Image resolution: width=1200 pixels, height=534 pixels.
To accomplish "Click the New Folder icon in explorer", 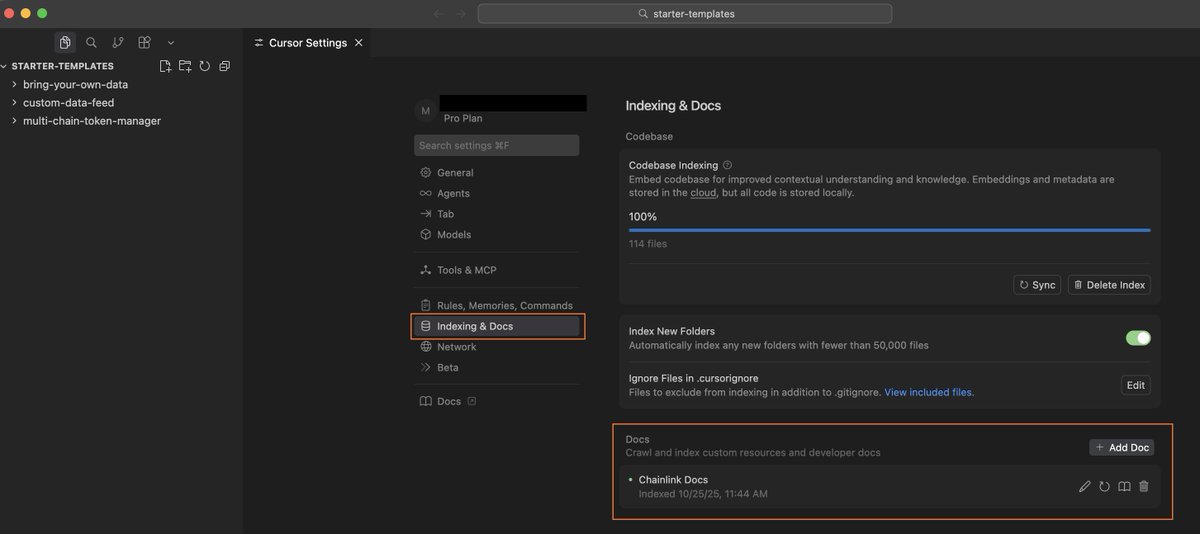I will point(185,66).
